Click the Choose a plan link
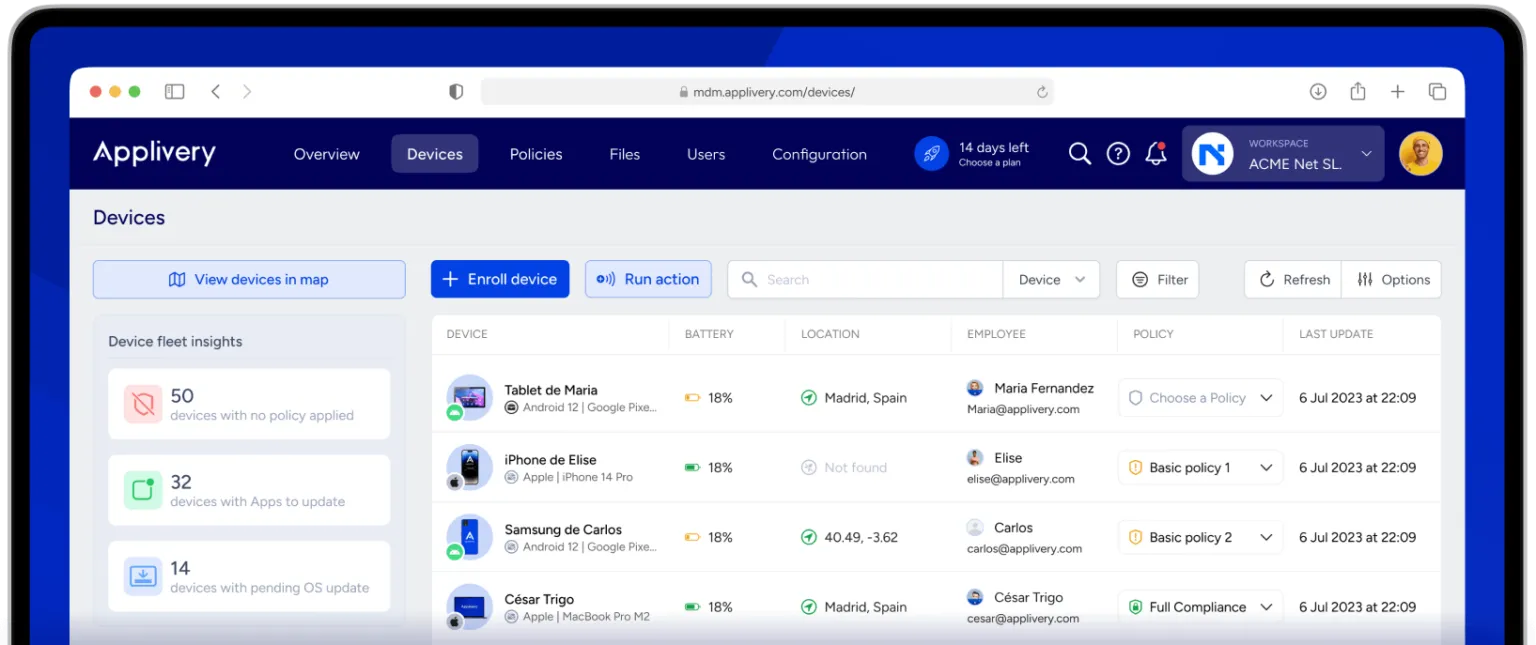This screenshot has width=1536, height=645. pos(990,163)
